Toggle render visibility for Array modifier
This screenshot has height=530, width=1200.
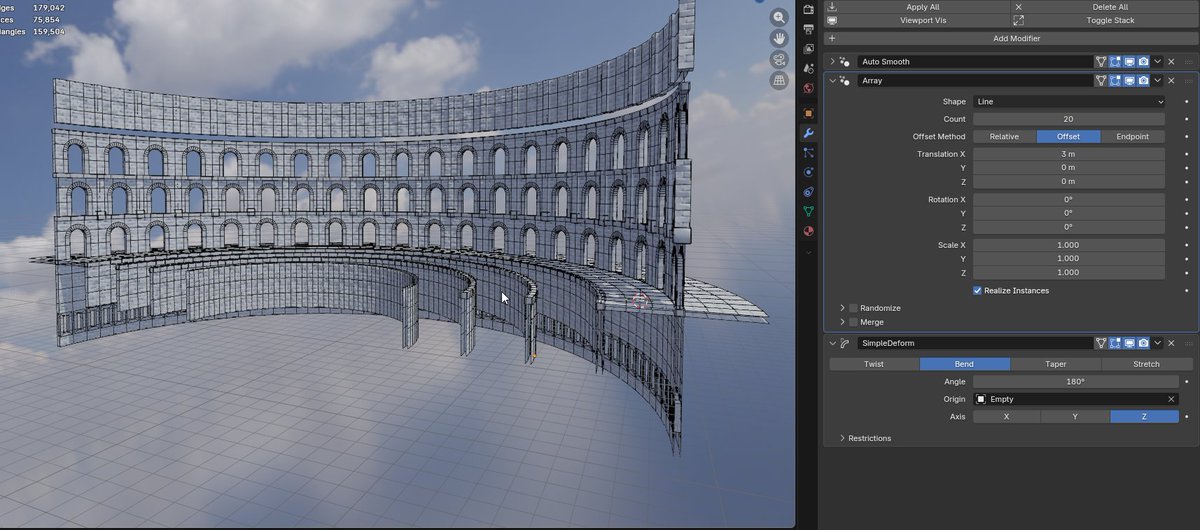click(x=1143, y=81)
